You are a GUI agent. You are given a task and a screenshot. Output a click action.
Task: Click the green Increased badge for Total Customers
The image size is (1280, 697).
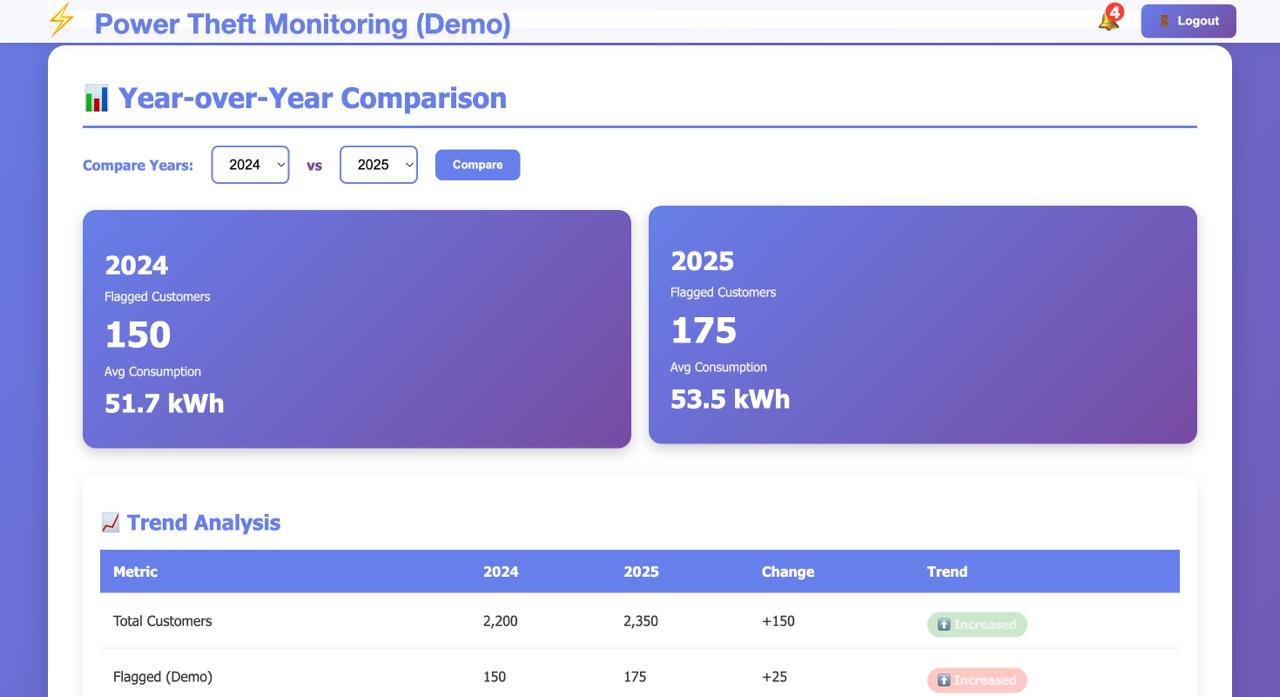pos(977,625)
